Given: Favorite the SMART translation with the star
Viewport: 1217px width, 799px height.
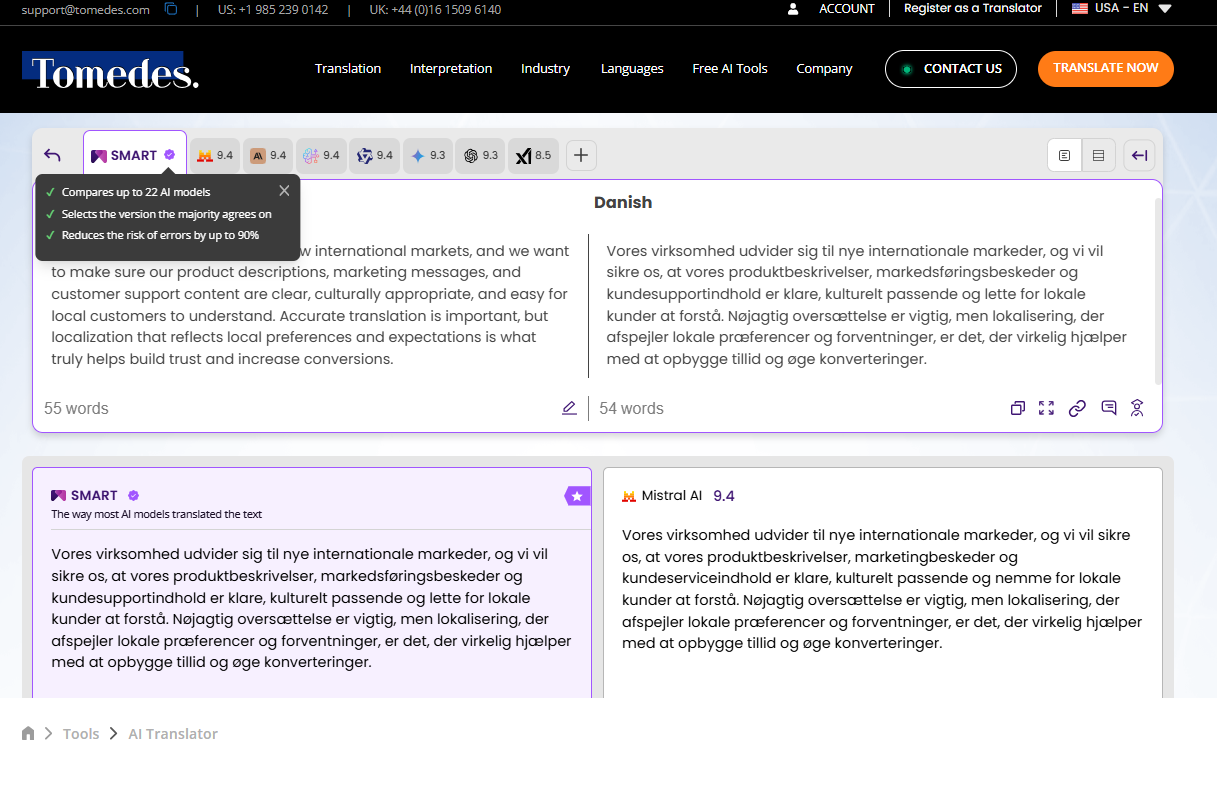Looking at the screenshot, I should click(x=577, y=495).
